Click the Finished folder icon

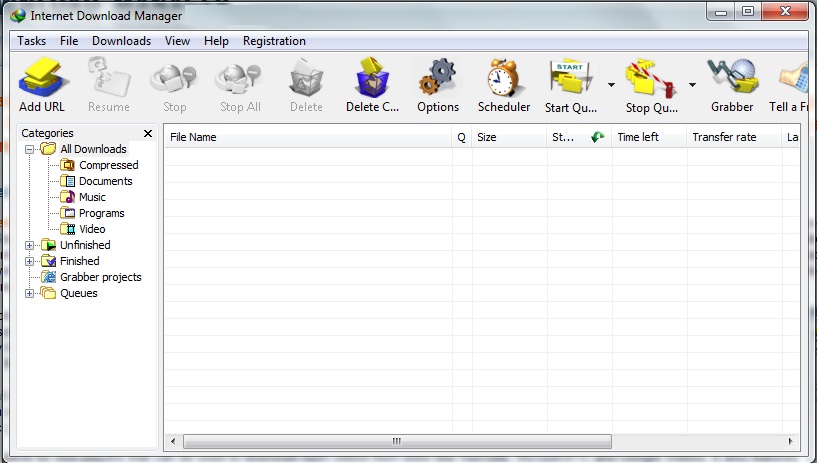pos(48,261)
